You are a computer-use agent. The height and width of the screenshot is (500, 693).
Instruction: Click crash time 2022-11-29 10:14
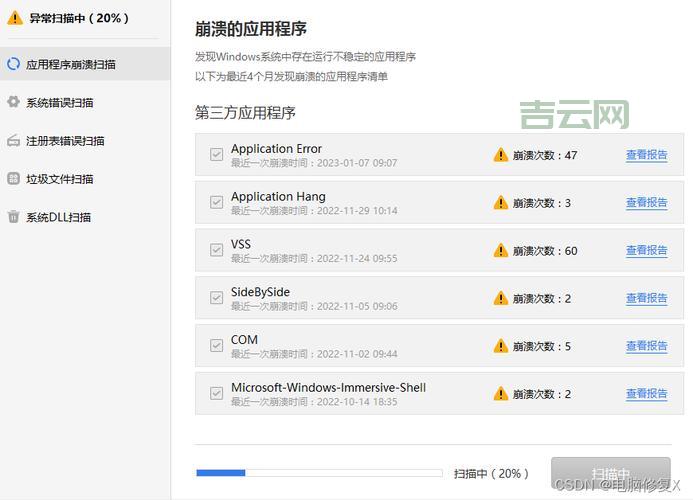[357, 211]
